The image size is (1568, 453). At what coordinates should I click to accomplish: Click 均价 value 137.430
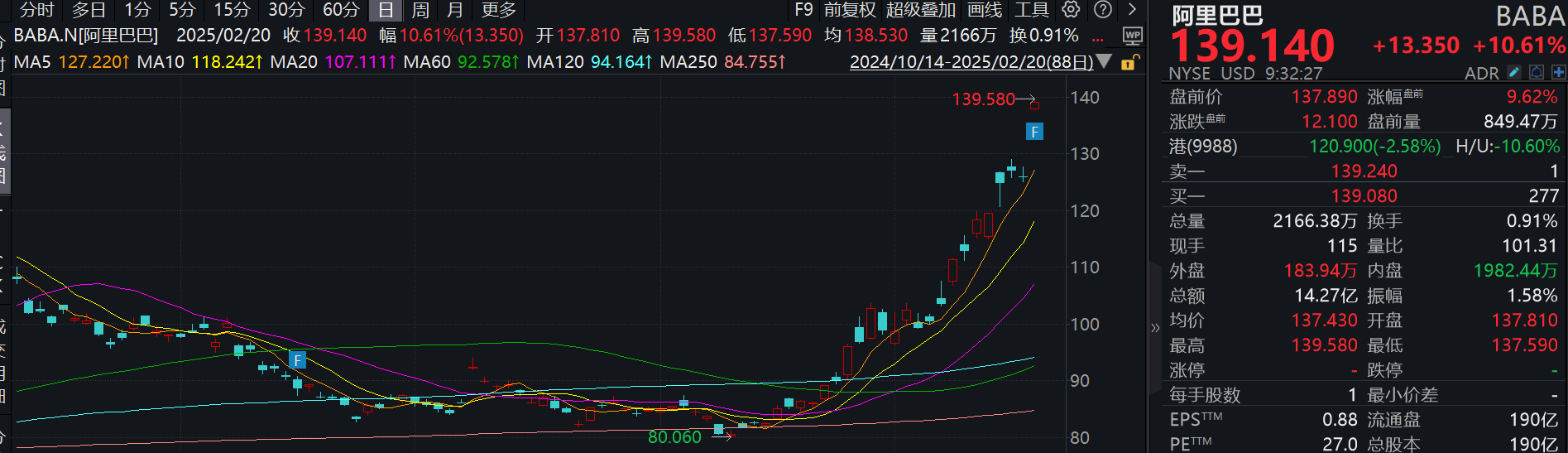point(1324,320)
